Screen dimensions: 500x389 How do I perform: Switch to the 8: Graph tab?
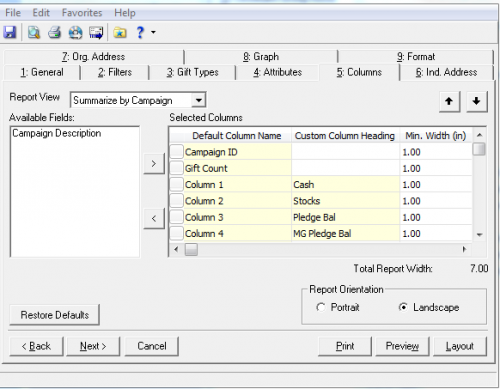[261, 57]
